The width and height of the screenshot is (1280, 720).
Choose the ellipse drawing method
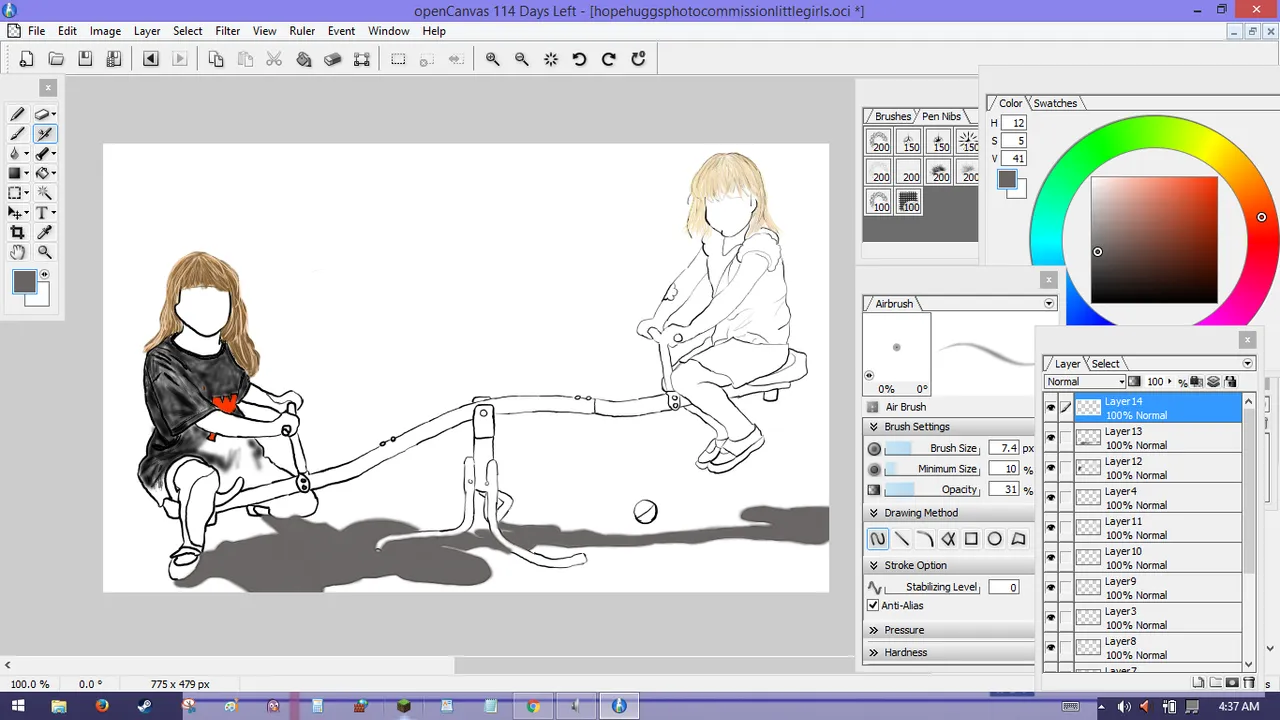[995, 539]
